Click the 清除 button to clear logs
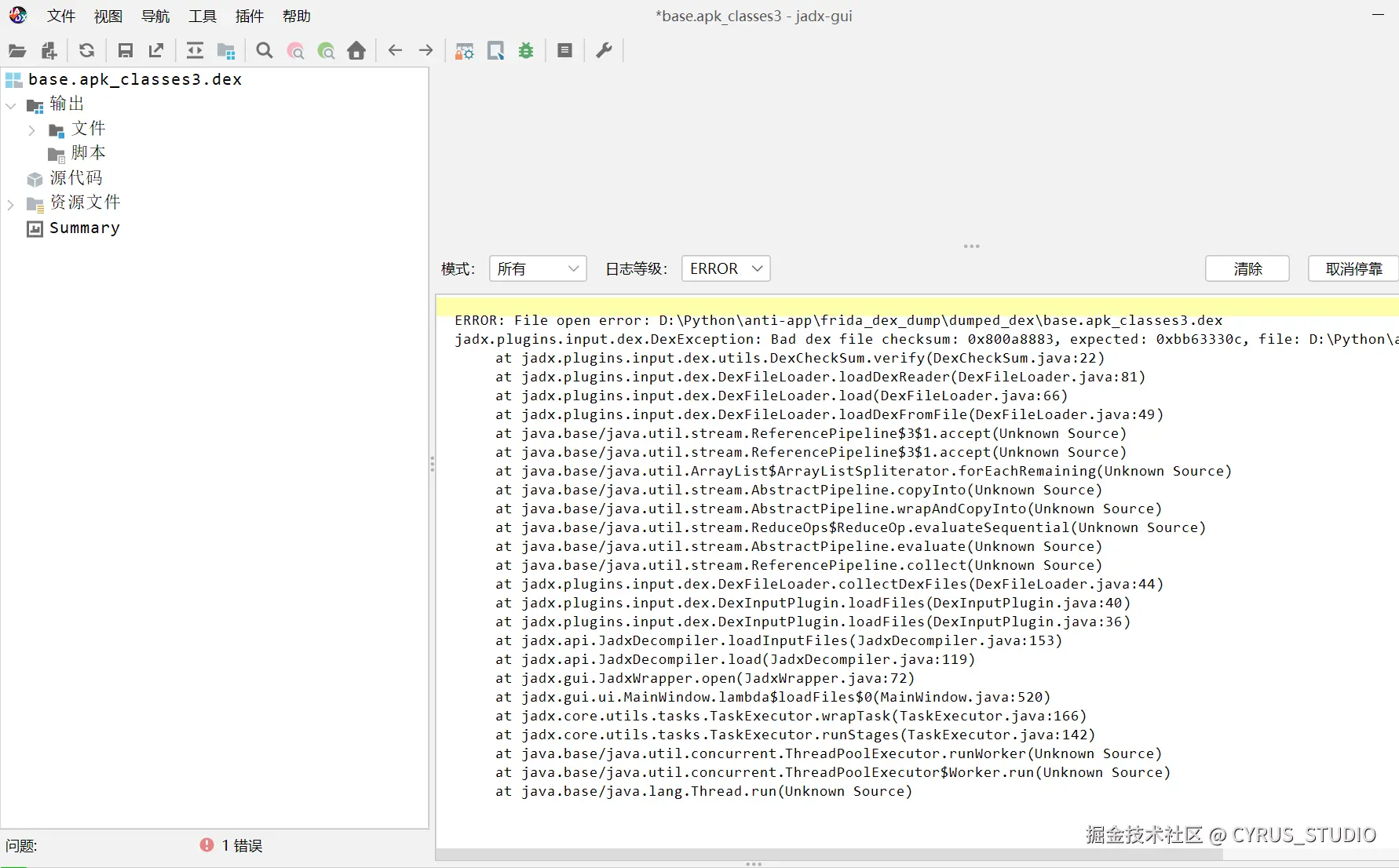This screenshot has height=868, width=1399. 1247,269
